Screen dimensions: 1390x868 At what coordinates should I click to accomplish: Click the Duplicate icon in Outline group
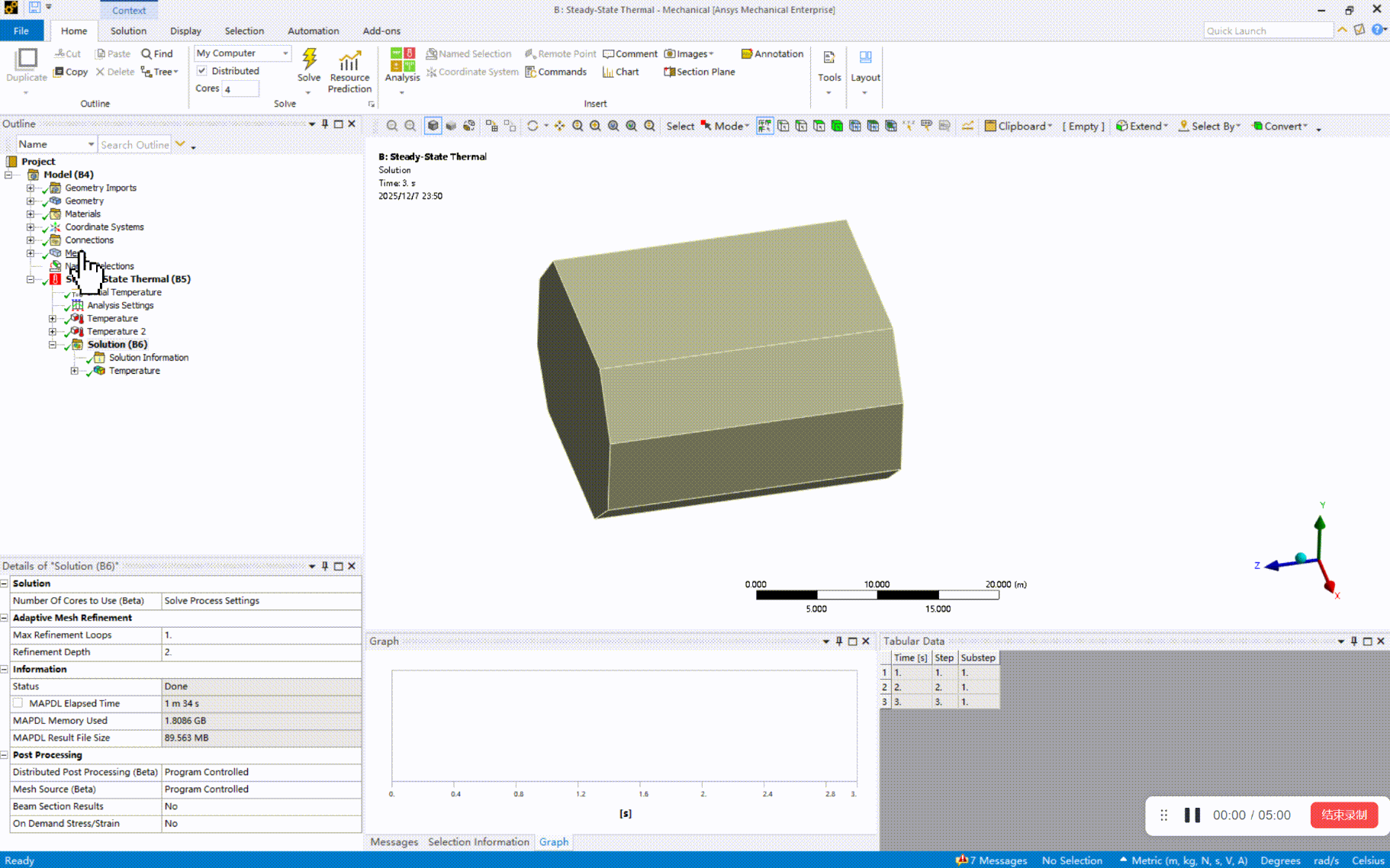click(x=27, y=59)
